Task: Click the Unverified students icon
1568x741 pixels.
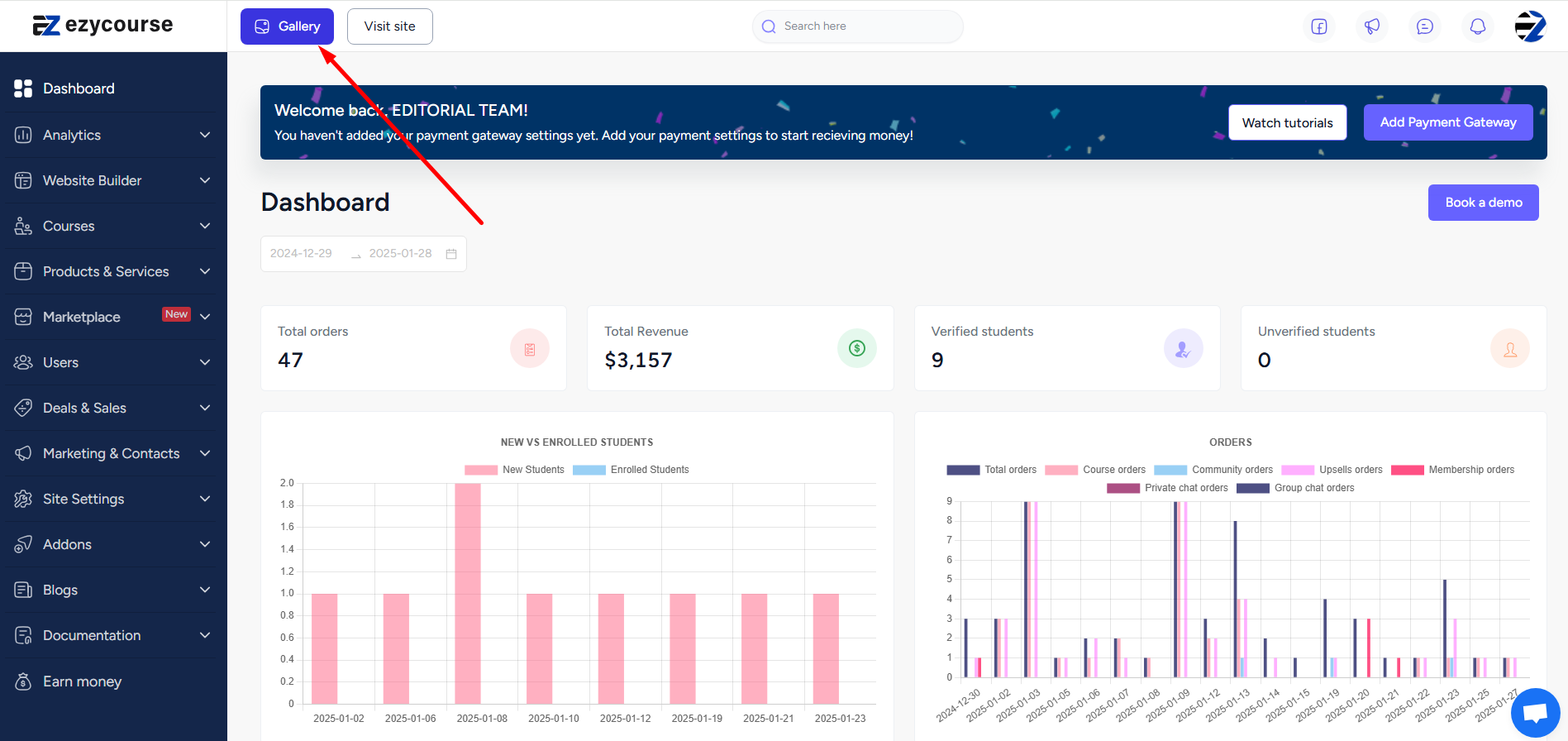Action: (x=1510, y=349)
